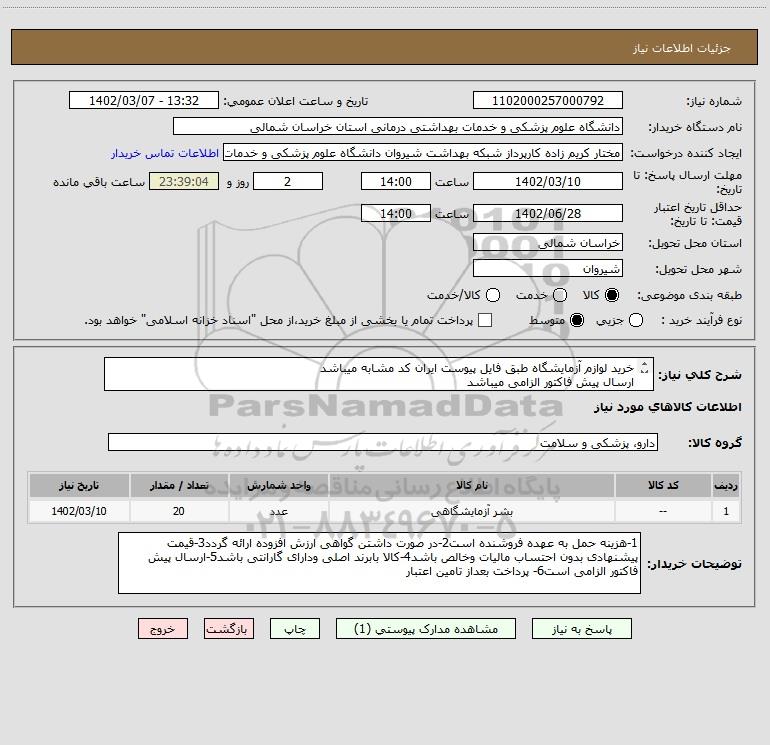The height and width of the screenshot is (745, 770).
Task: Click the quantity cell 20
Action: coord(179,511)
